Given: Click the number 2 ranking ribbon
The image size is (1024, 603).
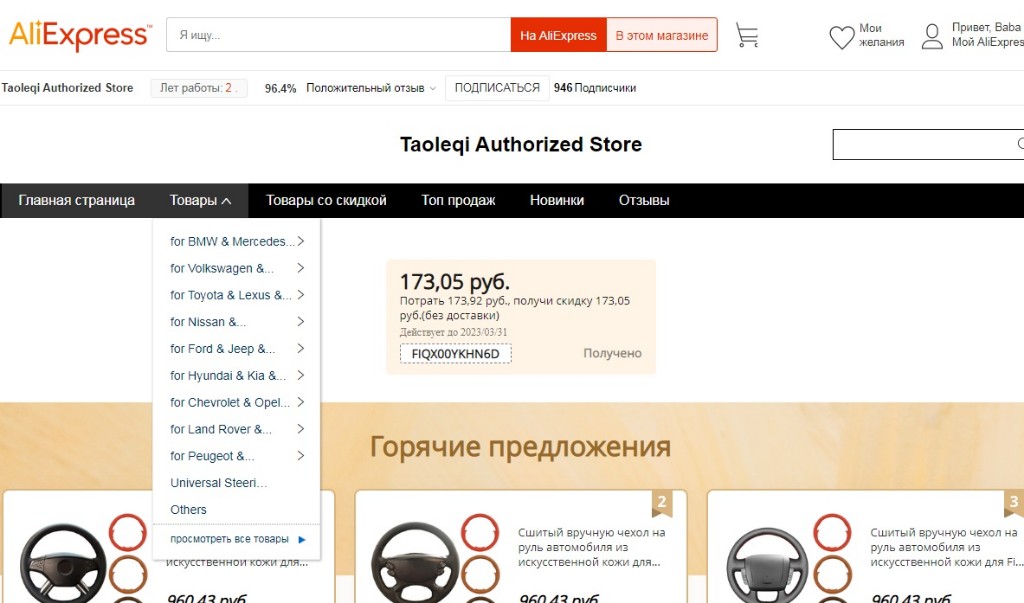Looking at the screenshot, I should click(662, 502).
